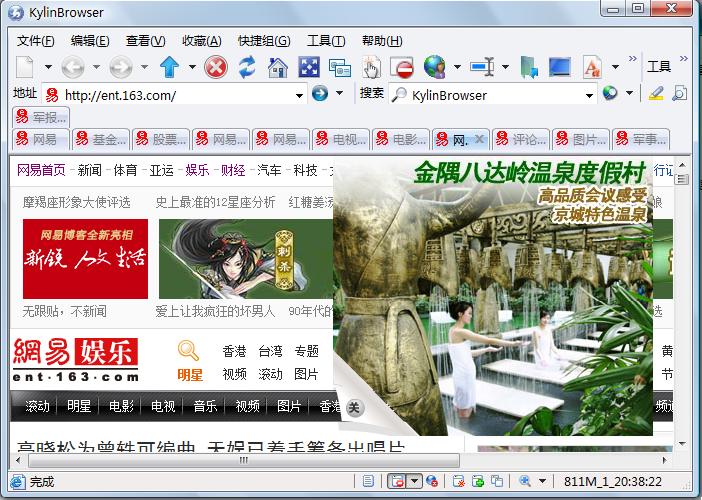Click 音乐 in the black navigation bar

point(205,406)
